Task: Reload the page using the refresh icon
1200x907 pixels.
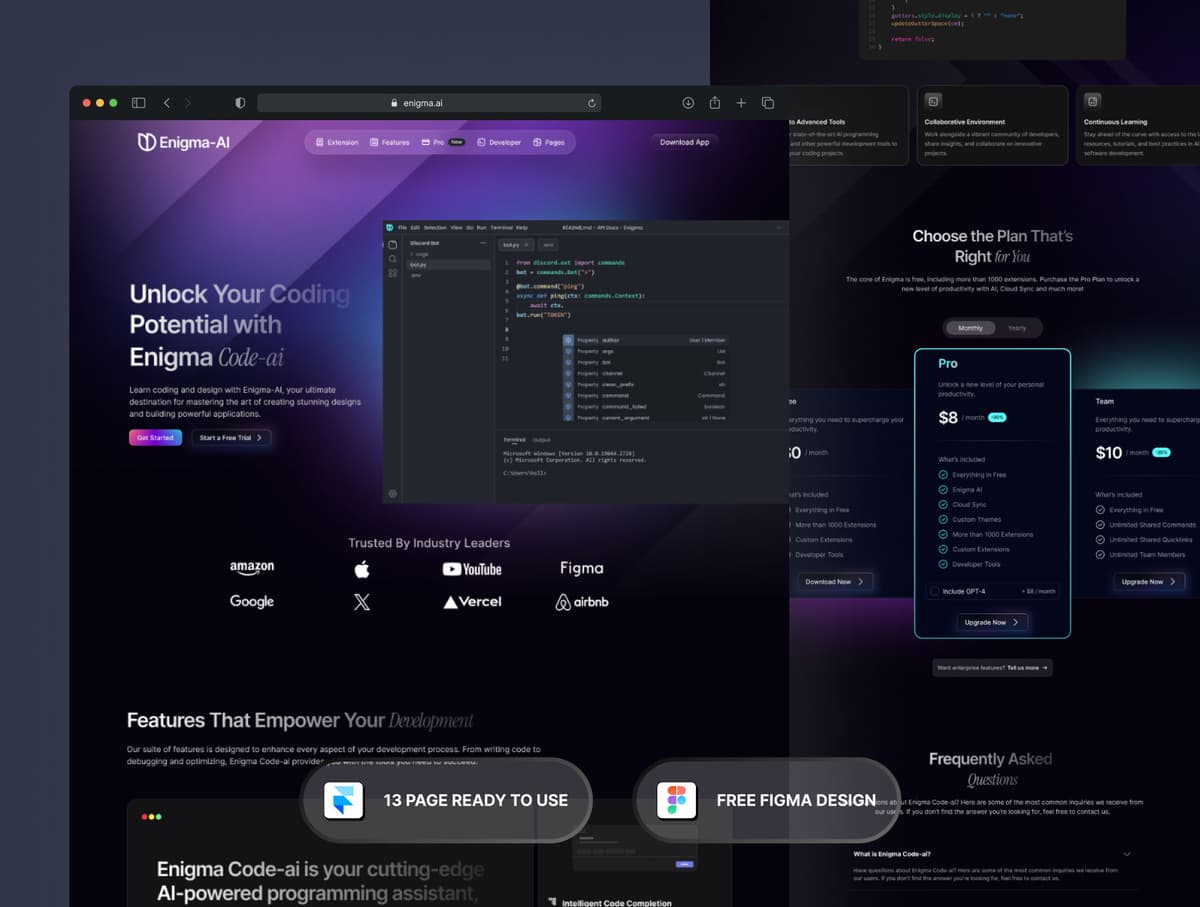Action: click(592, 102)
